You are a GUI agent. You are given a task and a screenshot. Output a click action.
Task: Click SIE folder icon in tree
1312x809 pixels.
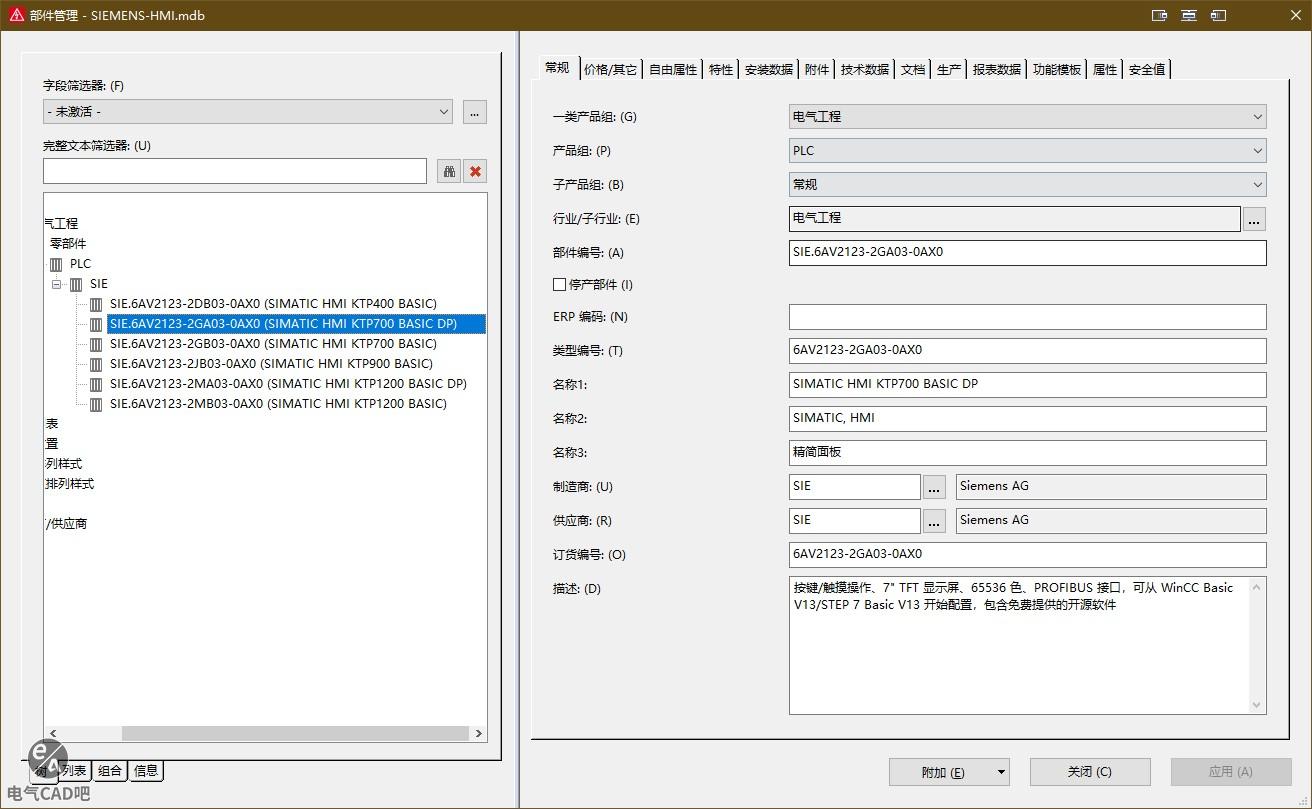(x=76, y=284)
